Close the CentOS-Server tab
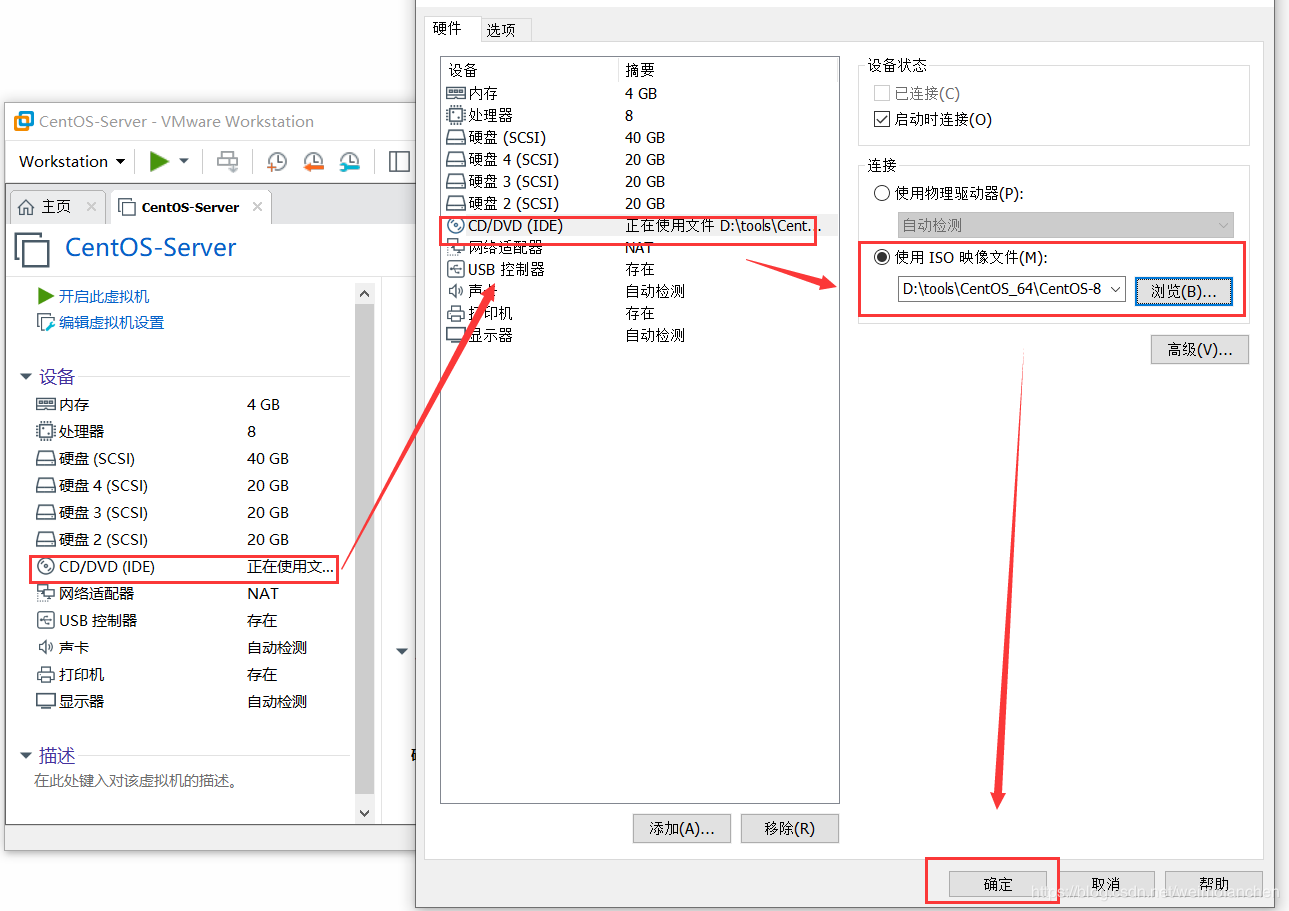The image size is (1289, 911). pyautogui.click(x=257, y=207)
